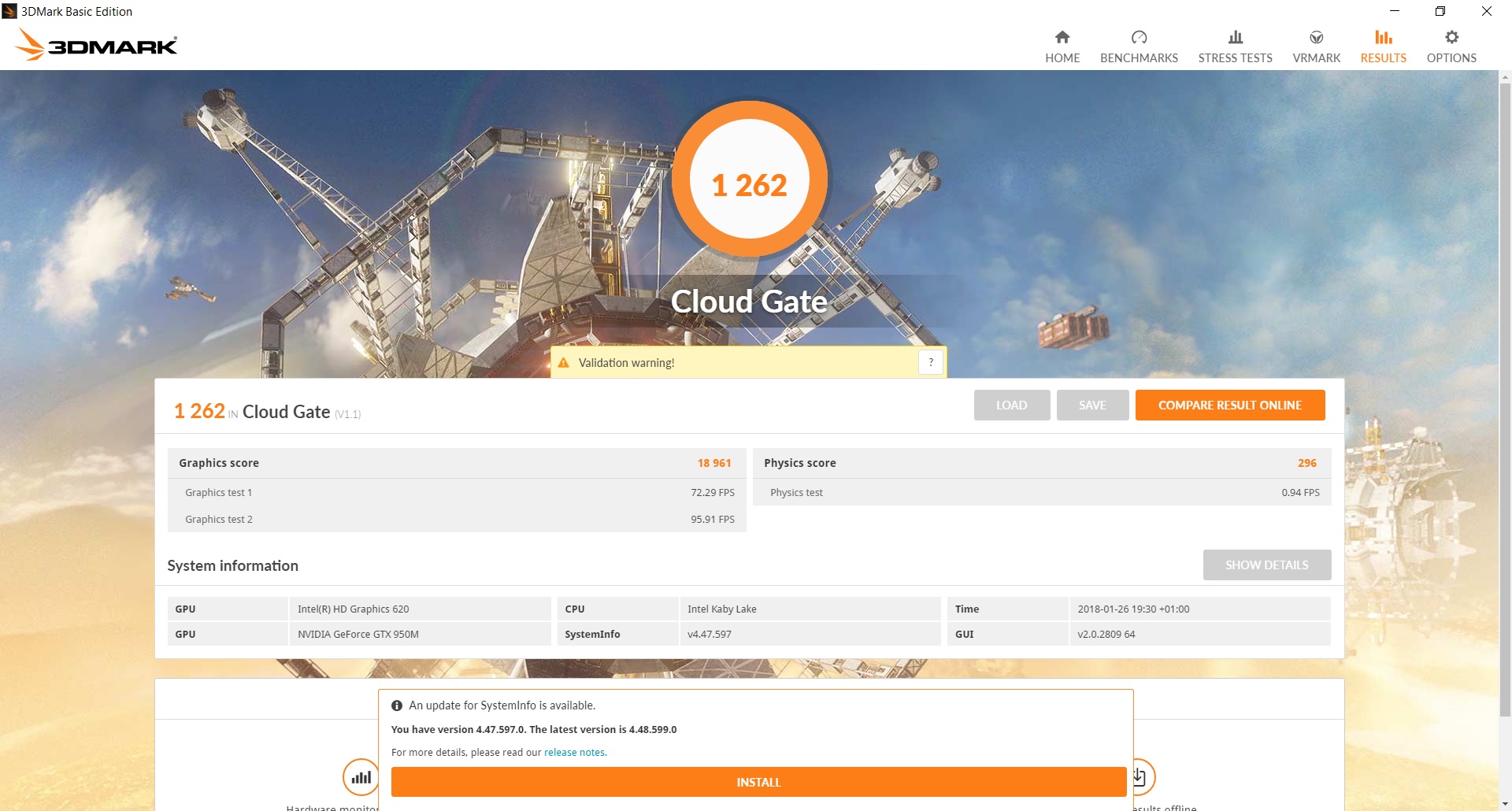1512x811 pixels.
Task: Click the validation warning triangle icon
Action: (564, 363)
